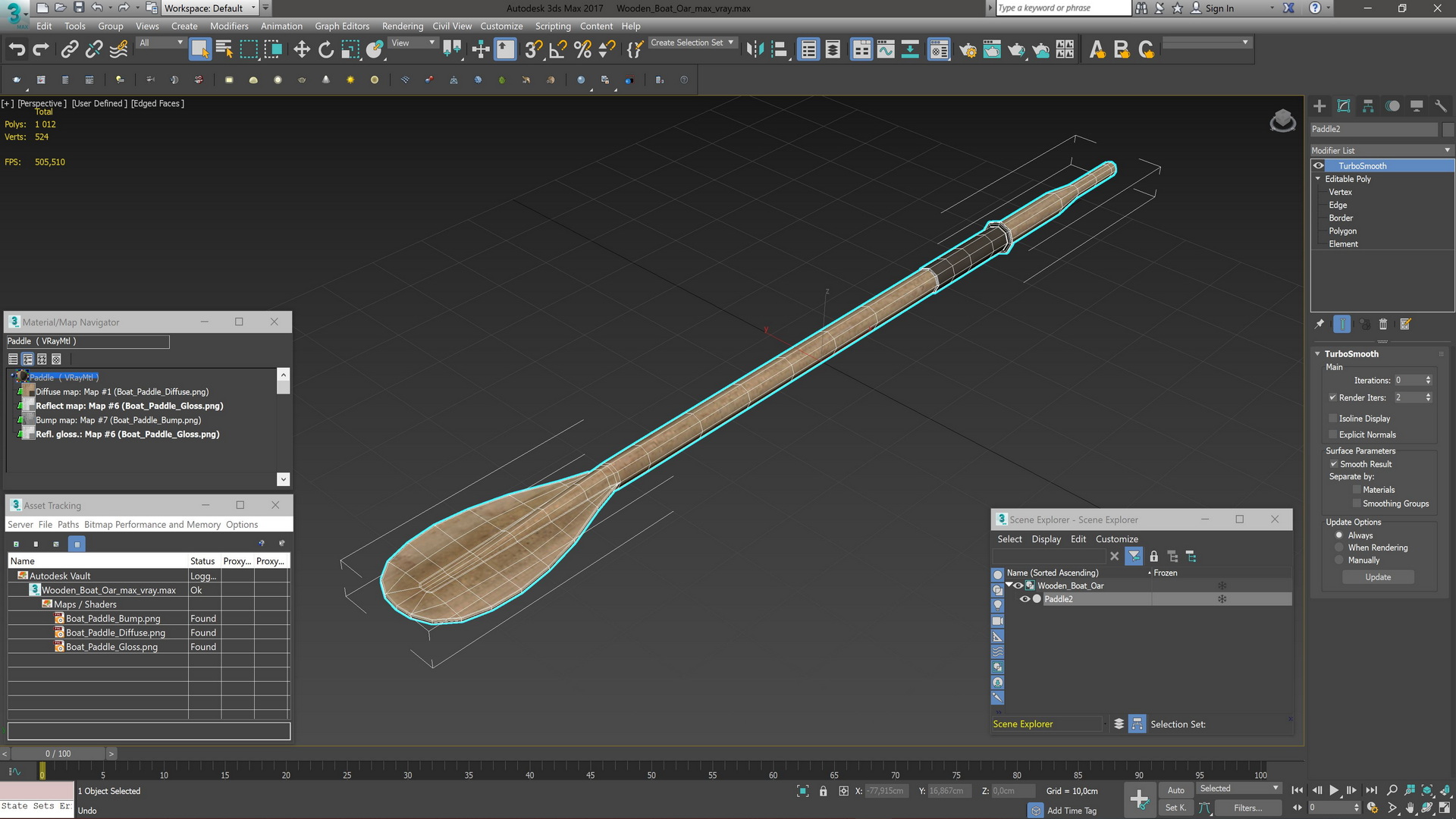The height and width of the screenshot is (819, 1456).
Task: Click Boat_Paddle_Diffuse.png asset entry
Action: pos(115,632)
